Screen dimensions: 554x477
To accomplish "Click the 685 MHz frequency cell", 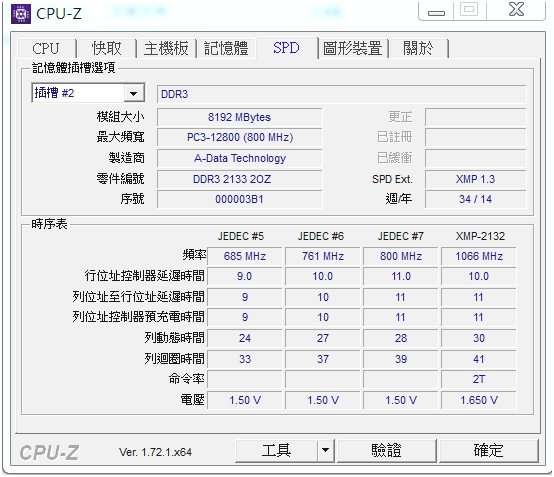I will click(x=244, y=256).
